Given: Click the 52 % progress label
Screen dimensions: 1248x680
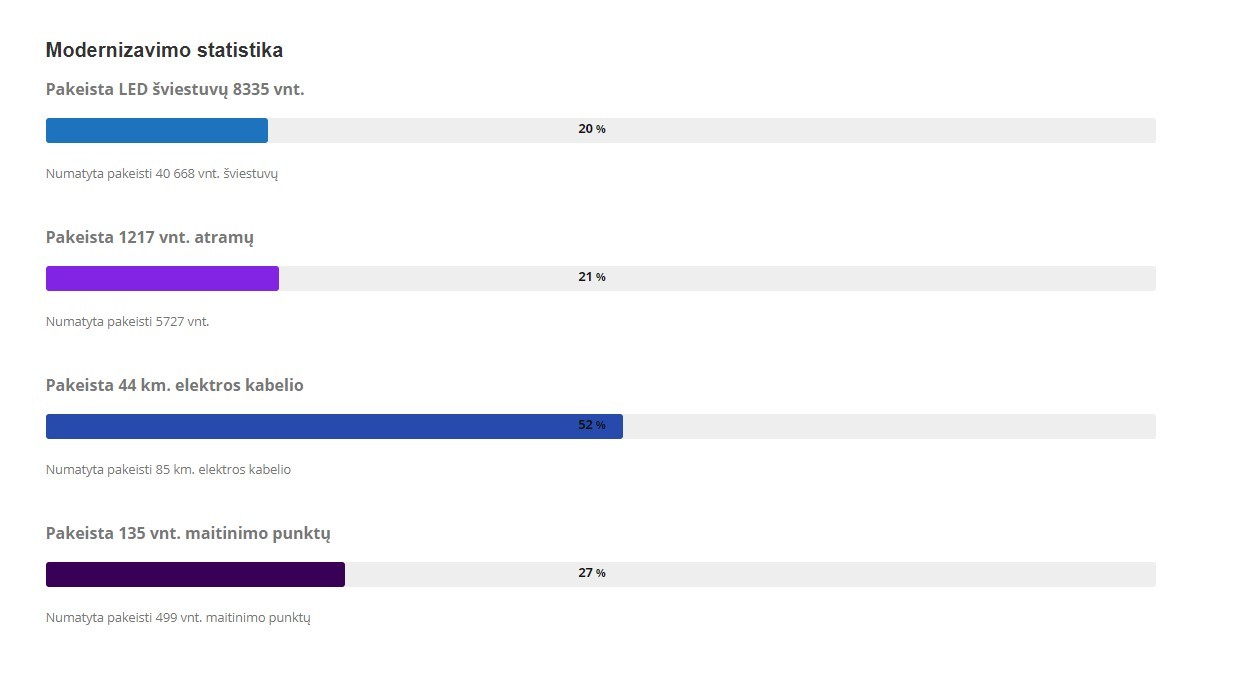Looking at the screenshot, I should 591,425.
